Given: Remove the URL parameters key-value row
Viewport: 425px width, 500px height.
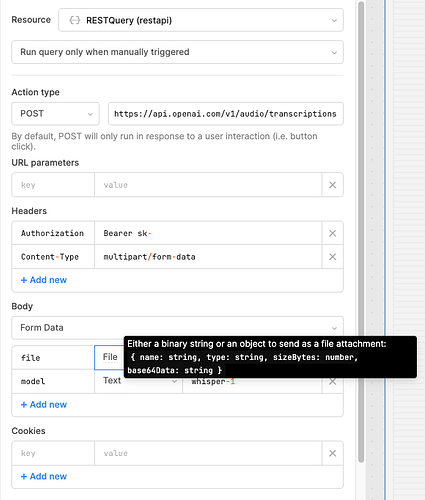Looking at the screenshot, I should (332, 185).
